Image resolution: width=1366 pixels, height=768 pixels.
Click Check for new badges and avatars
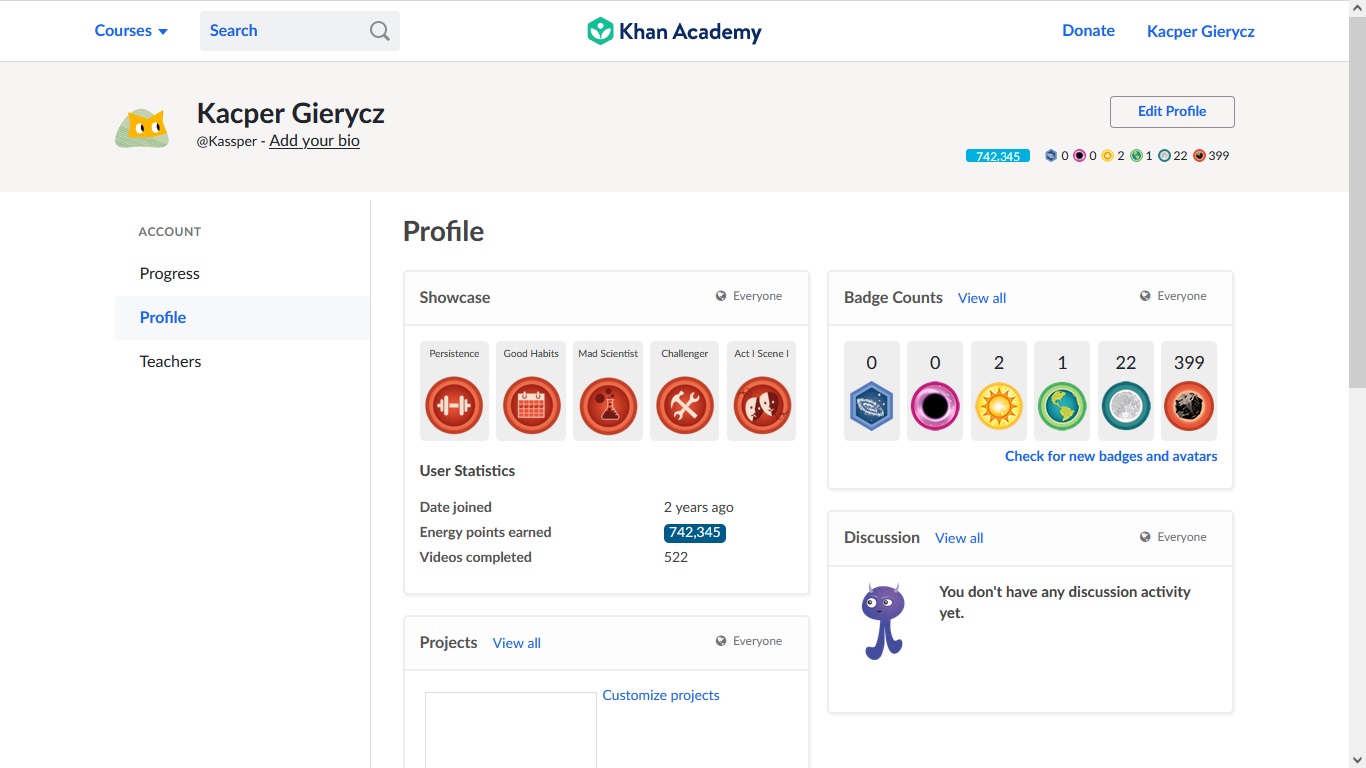coord(1111,456)
